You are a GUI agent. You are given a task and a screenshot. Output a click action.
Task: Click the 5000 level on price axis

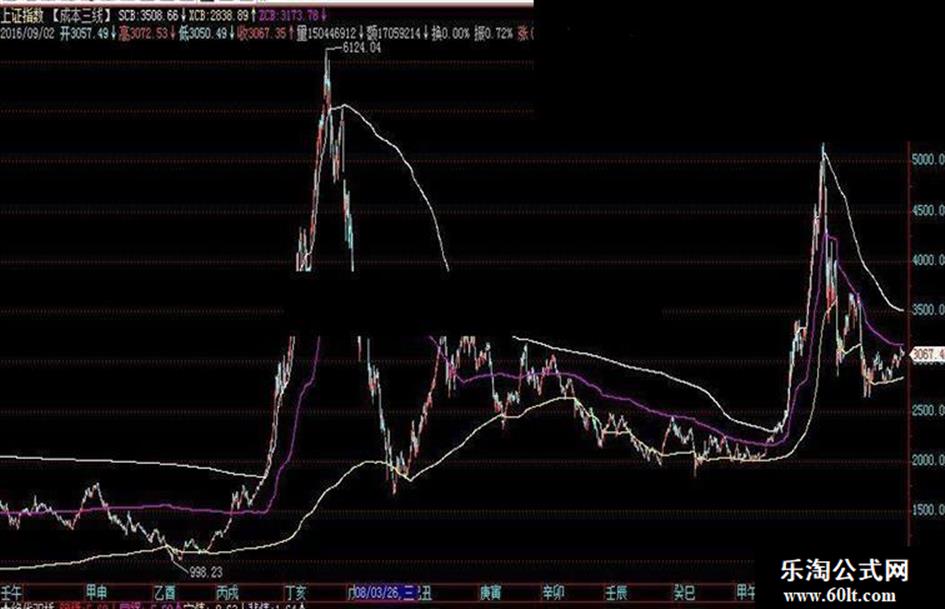coord(928,159)
